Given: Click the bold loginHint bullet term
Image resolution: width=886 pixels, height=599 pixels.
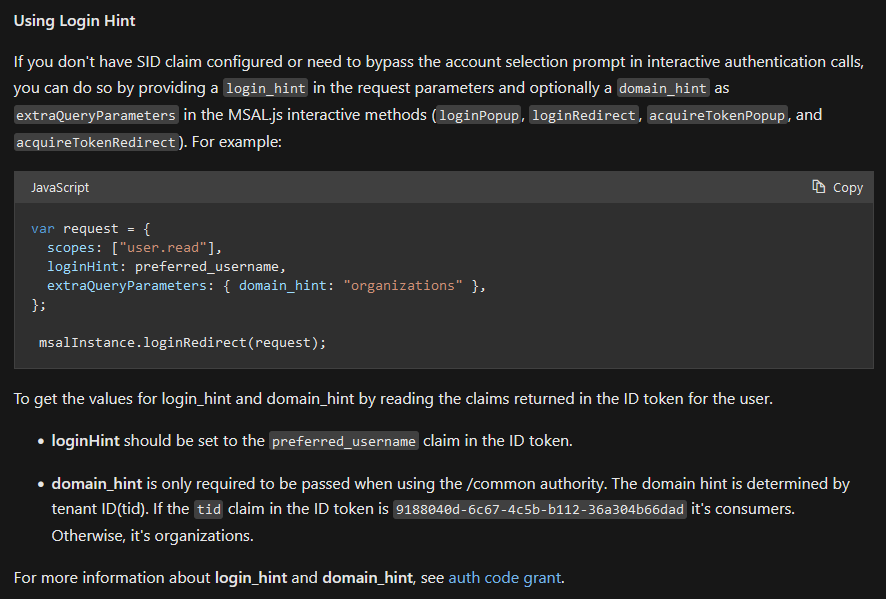Looking at the screenshot, I should coord(85,441).
